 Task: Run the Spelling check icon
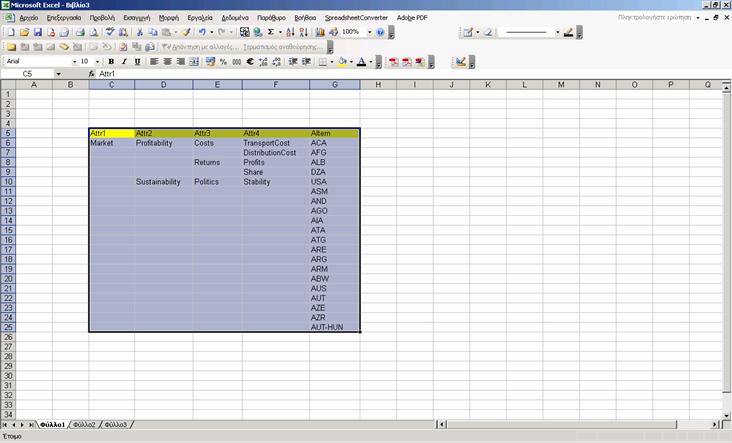[x=110, y=32]
